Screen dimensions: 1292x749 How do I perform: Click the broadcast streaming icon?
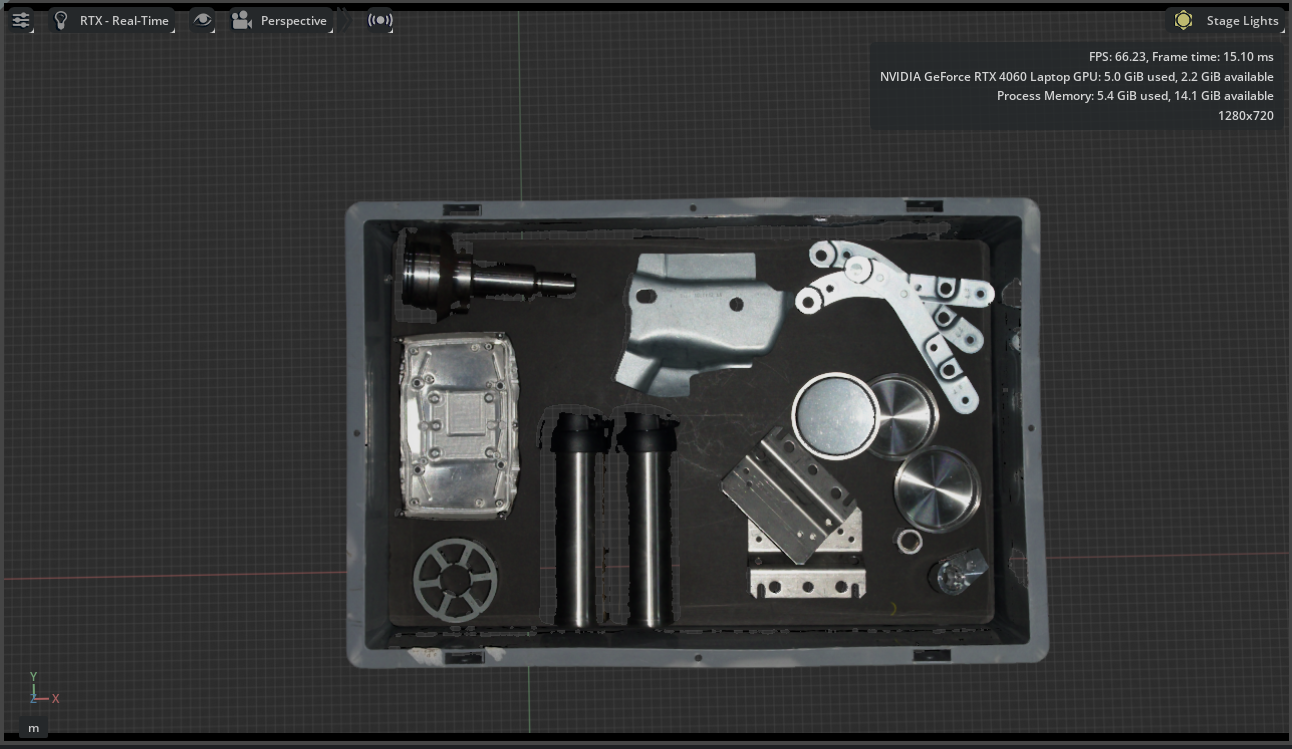coord(380,20)
